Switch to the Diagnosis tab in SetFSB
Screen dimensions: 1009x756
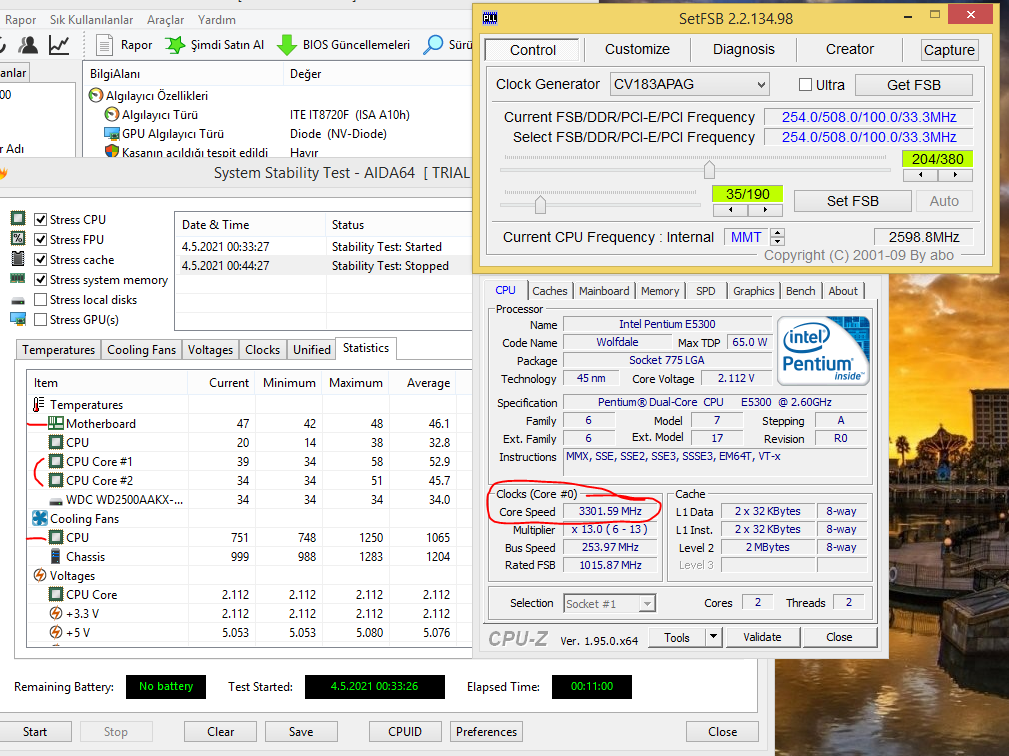tap(743, 50)
